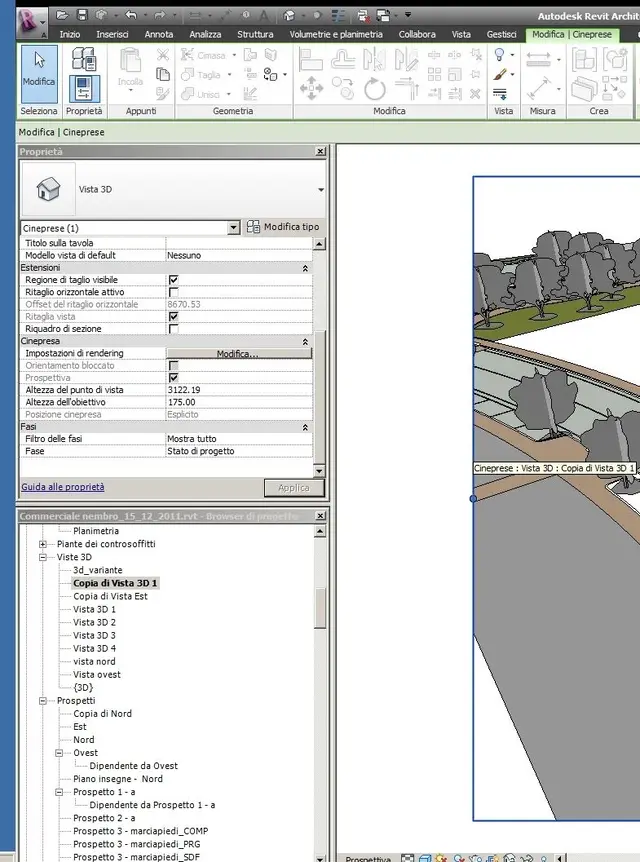640x862 pixels.
Task: Click the Match Type Properties brush icon in Appunti
Action: click(163, 93)
